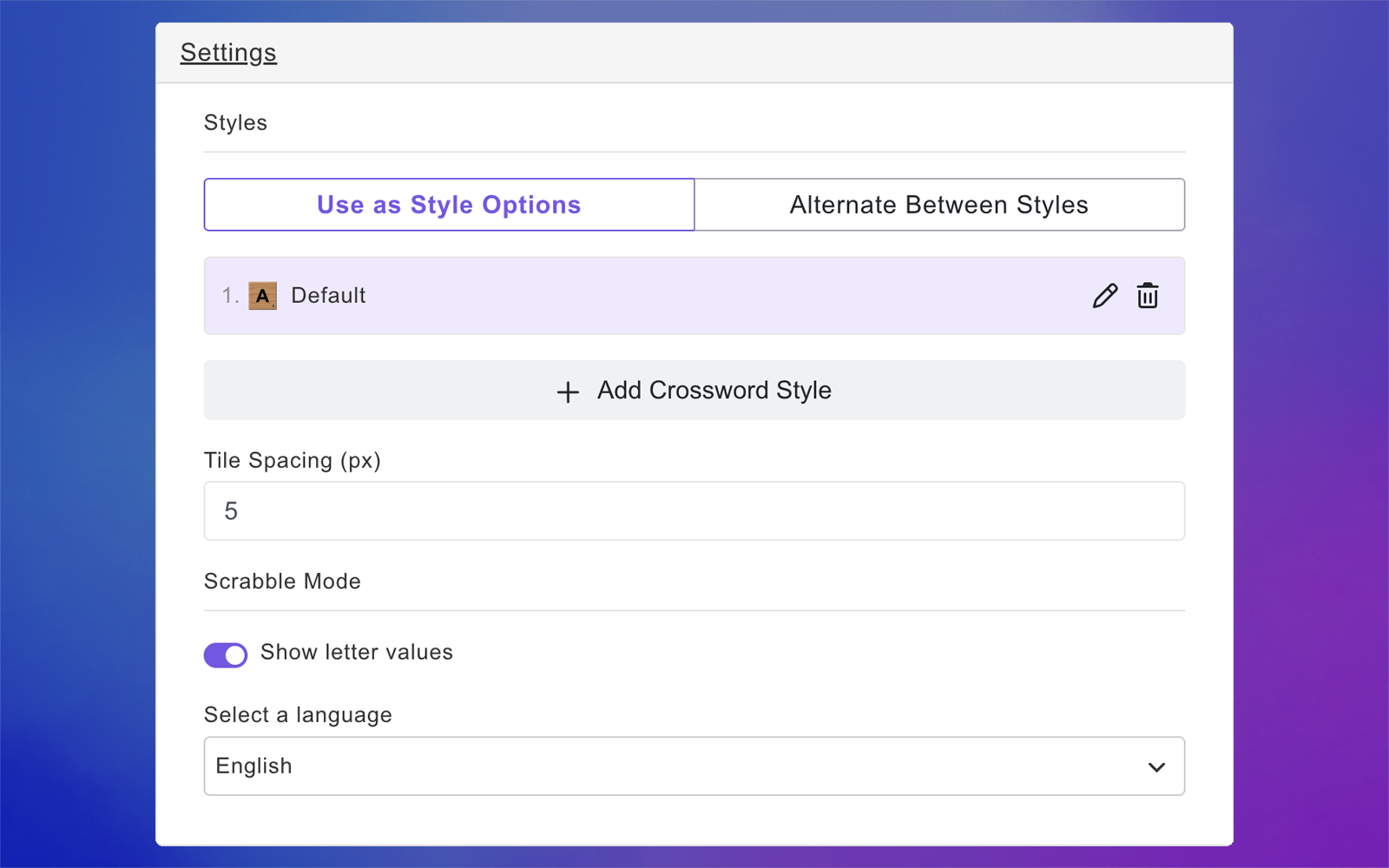This screenshot has height=868, width=1389.
Task: Open the Select a language dropdown
Action: [x=694, y=766]
